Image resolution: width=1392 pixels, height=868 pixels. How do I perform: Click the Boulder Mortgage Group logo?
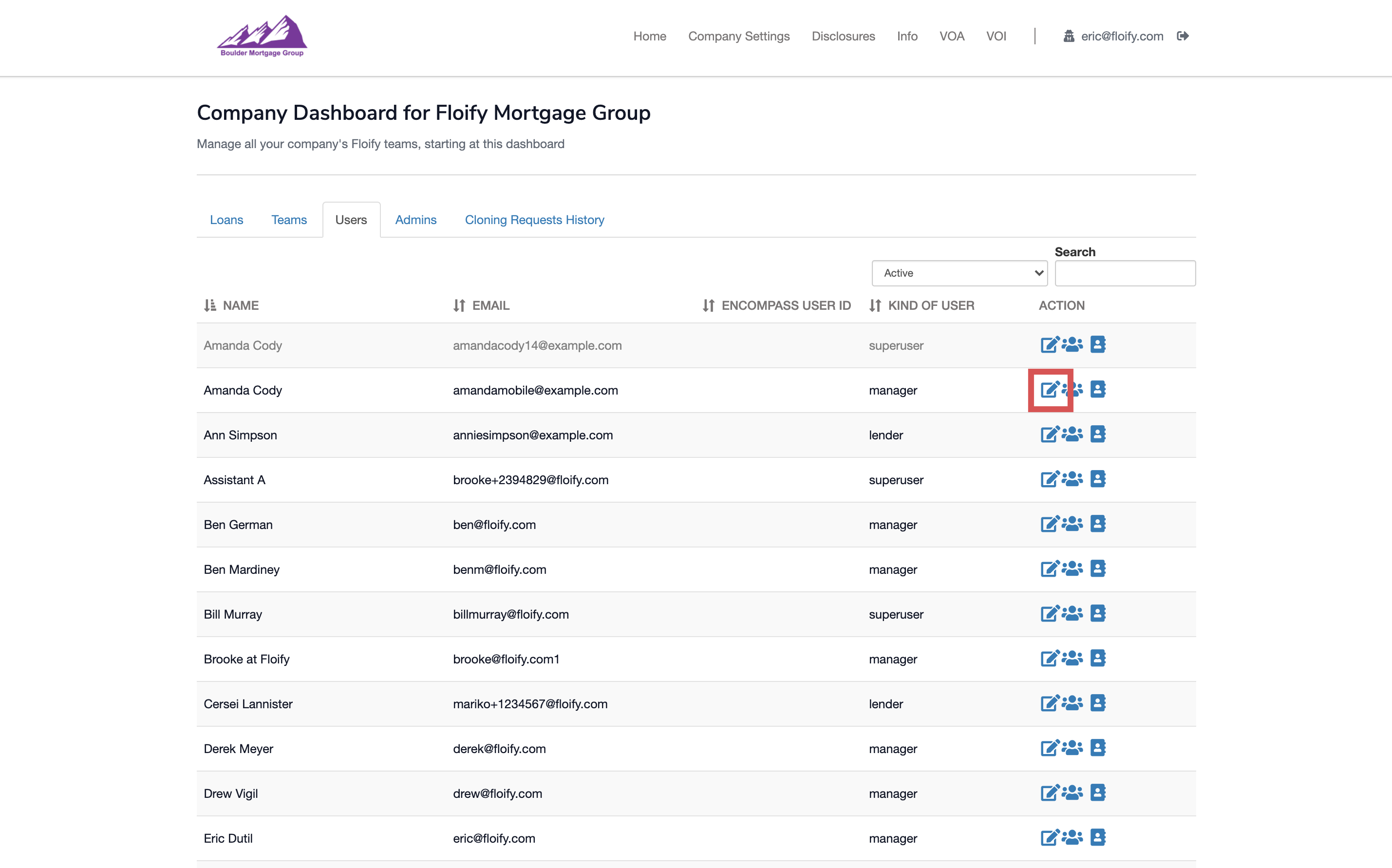coord(262,36)
